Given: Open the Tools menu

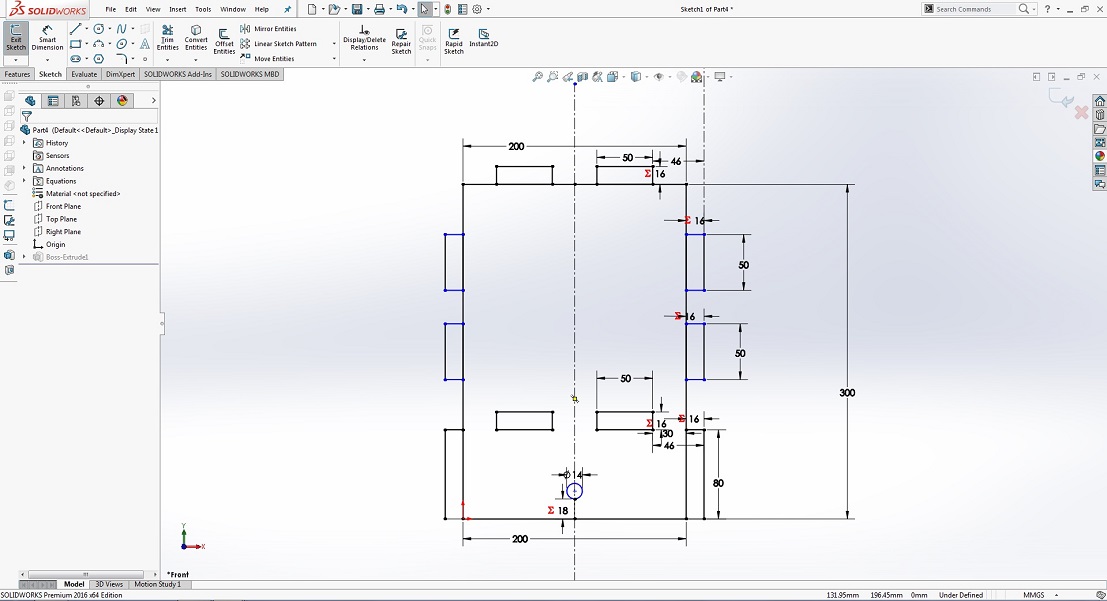Looking at the screenshot, I should pos(203,9).
